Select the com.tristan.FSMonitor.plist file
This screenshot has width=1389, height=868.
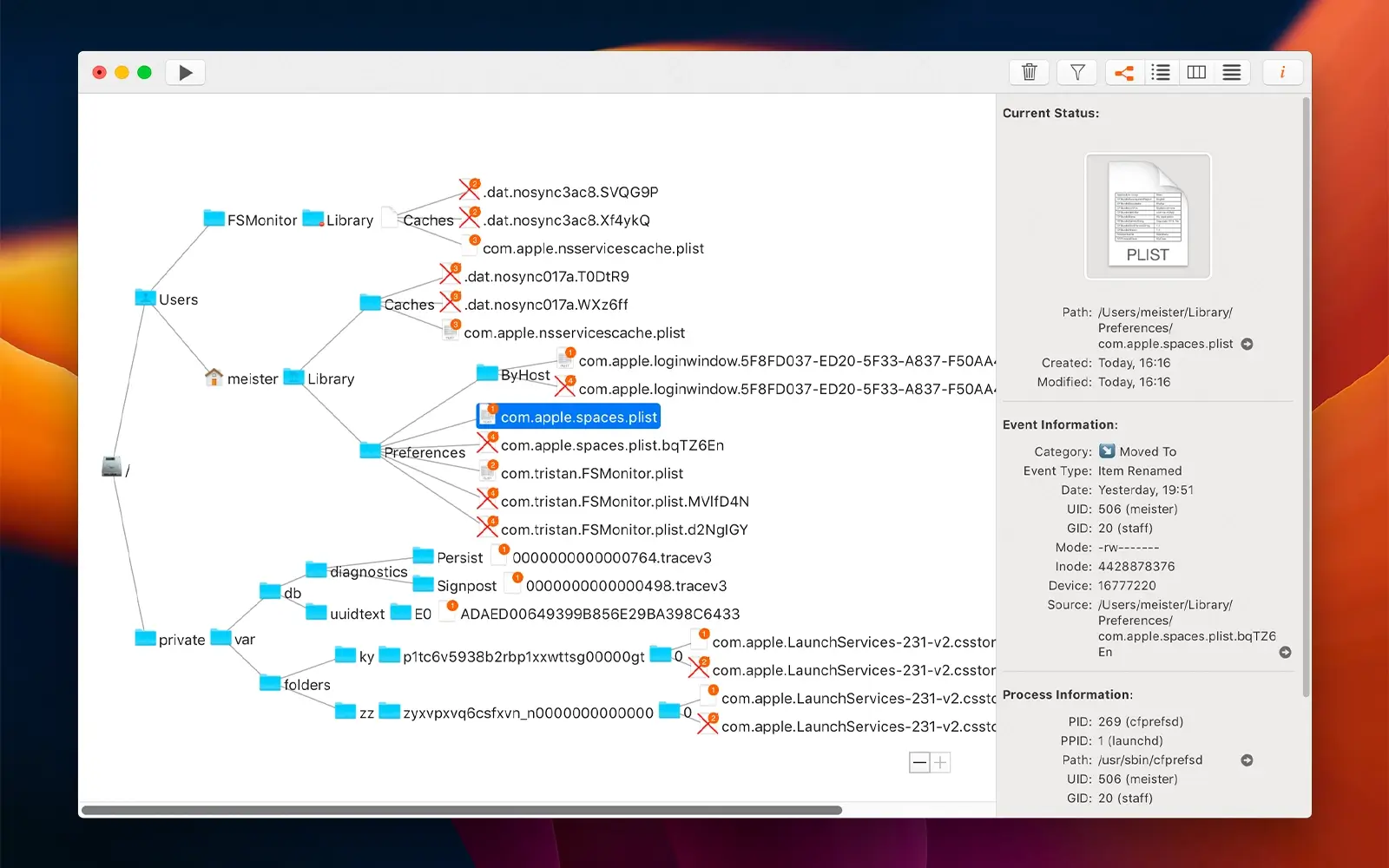[x=581, y=473]
